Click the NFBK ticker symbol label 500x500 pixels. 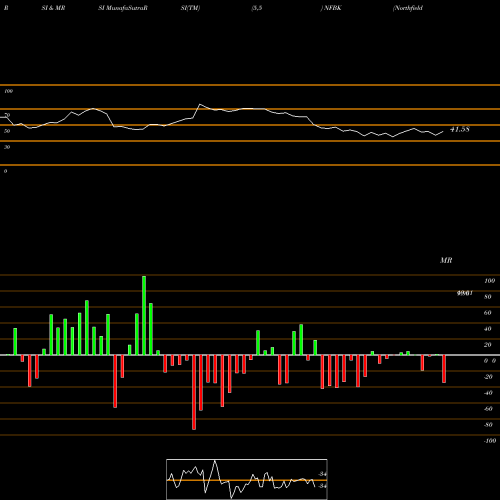point(332,8)
